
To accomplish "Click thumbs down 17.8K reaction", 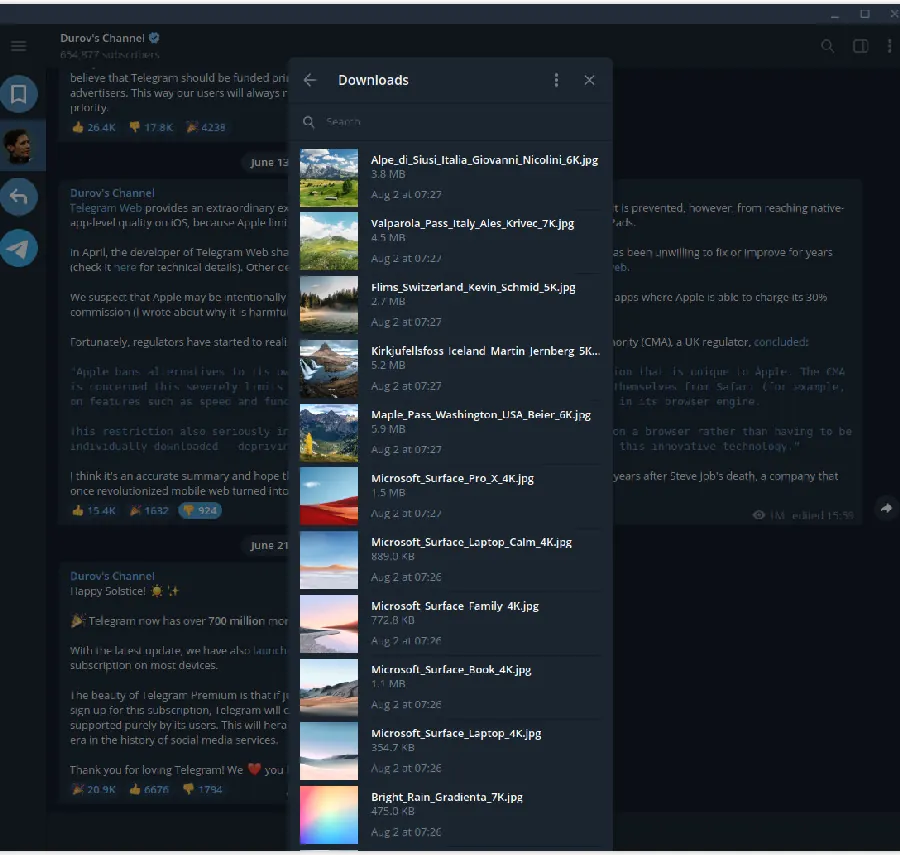I will (151, 127).
